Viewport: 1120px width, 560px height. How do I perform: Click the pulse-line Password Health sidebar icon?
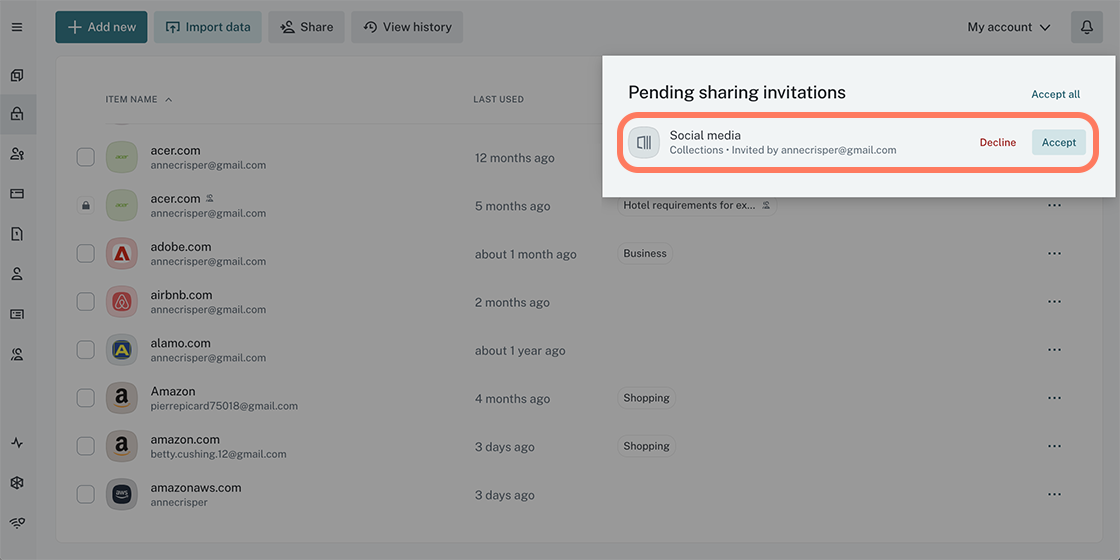point(17,442)
